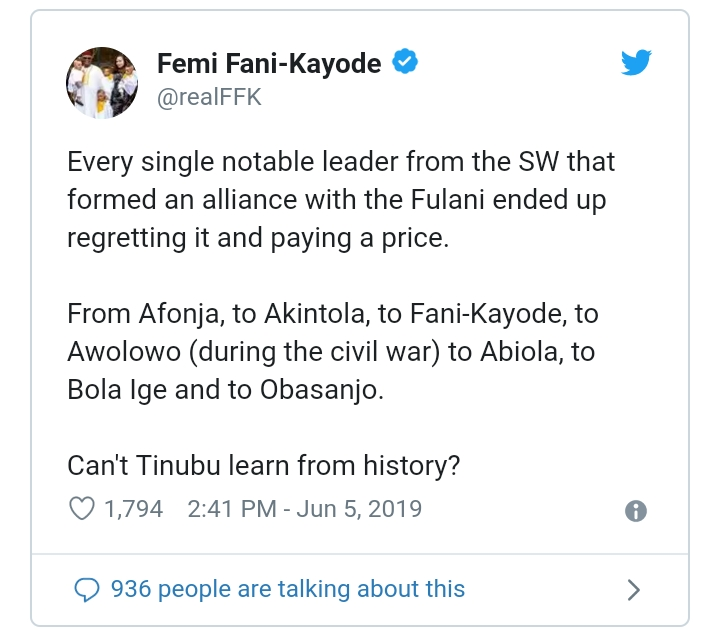
Task: Click the speech bubble reply icon
Action: [x=89, y=589]
